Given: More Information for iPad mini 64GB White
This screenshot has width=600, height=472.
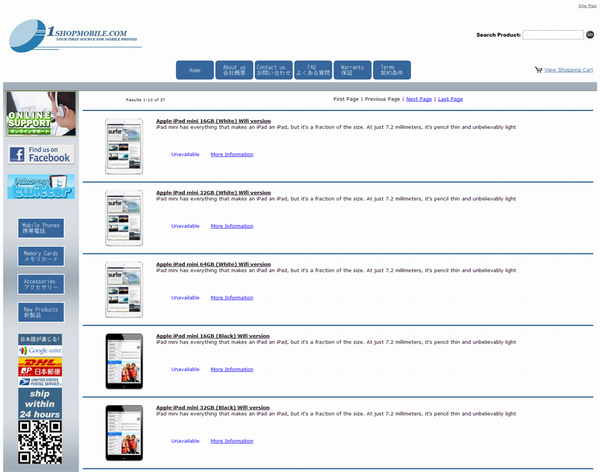Looking at the screenshot, I should point(232,297).
